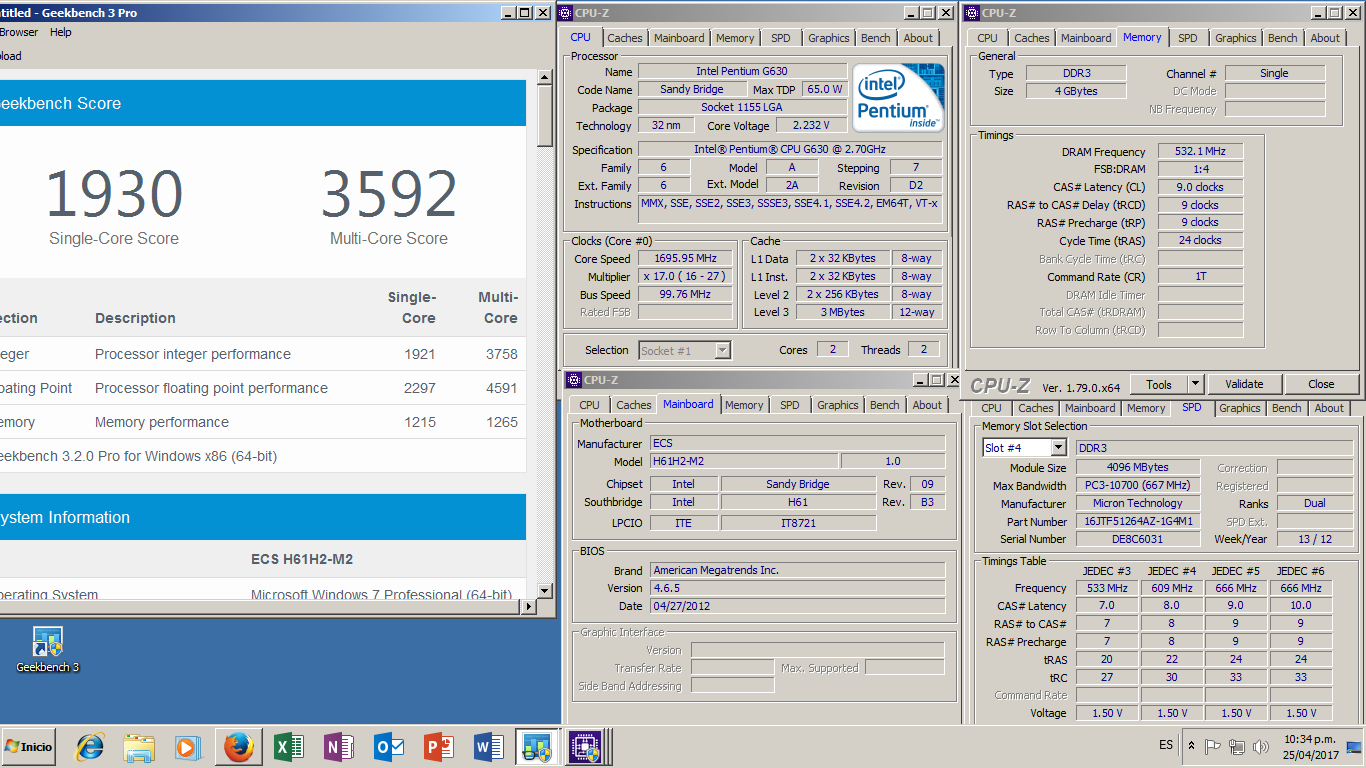1366x768 pixels.
Task: Click the Close button in CPU-Z Memory window
Action: click(1321, 384)
